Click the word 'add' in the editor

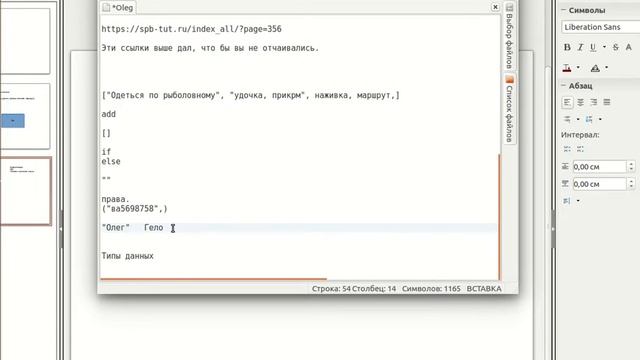pyautogui.click(x=109, y=114)
